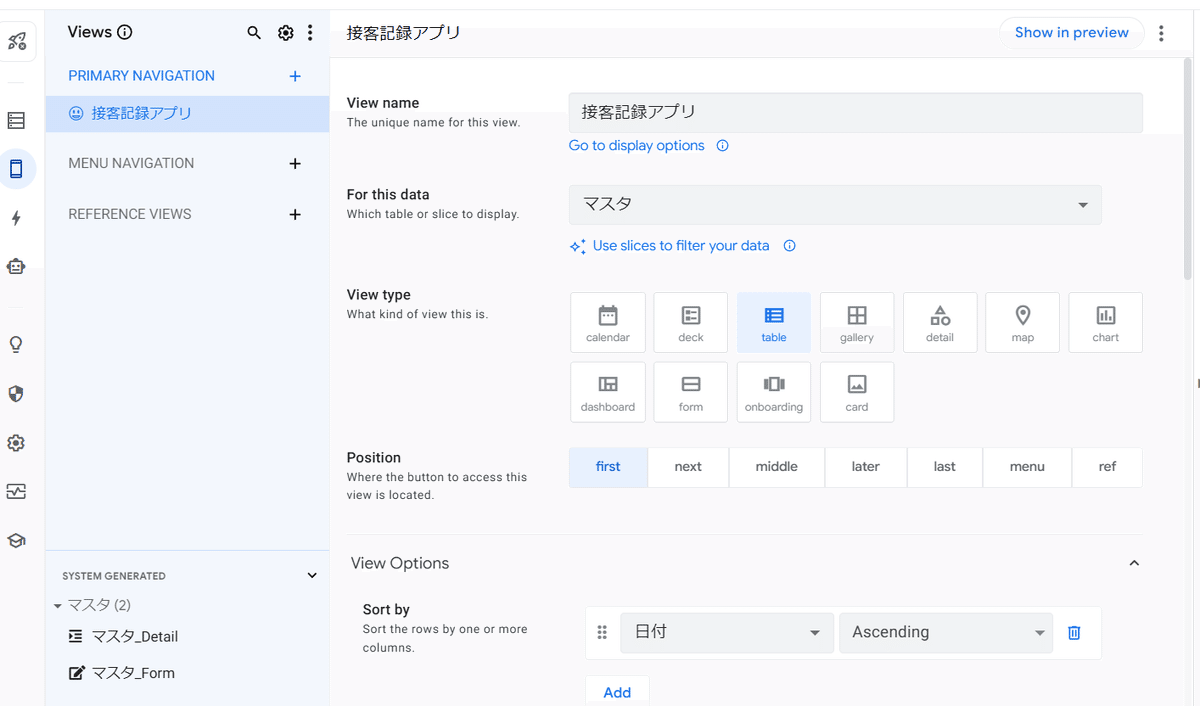The height and width of the screenshot is (706, 1200).
Task: Open the For this data マスタ dropdown
Action: [835, 204]
